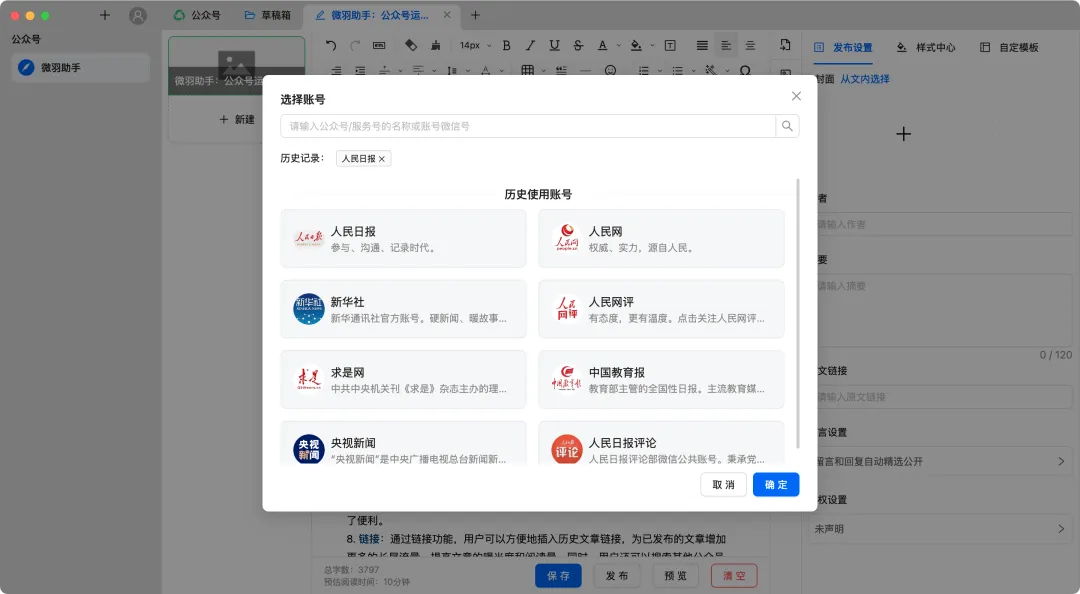
Task: Toggle italic formatting
Action: point(530,45)
